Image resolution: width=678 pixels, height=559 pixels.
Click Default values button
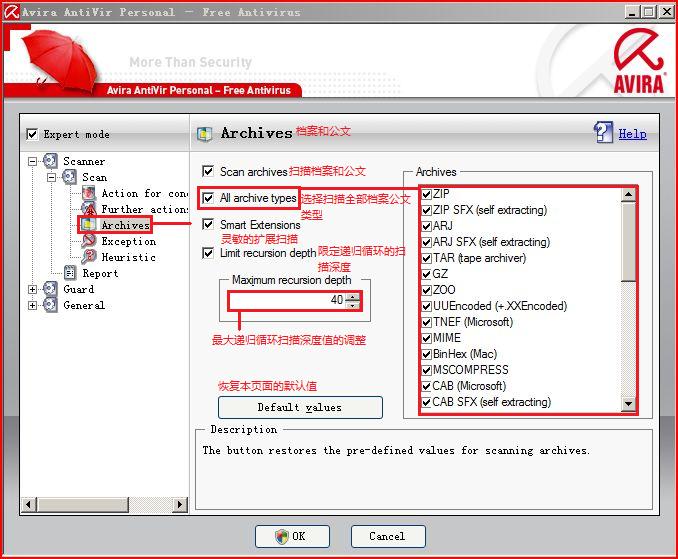click(x=300, y=407)
